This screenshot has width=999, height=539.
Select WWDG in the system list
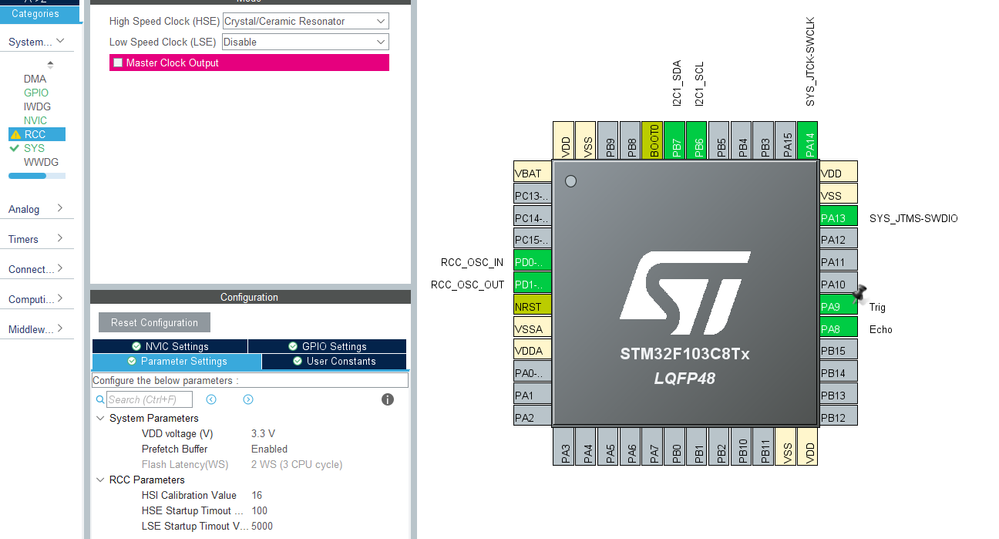(x=41, y=162)
